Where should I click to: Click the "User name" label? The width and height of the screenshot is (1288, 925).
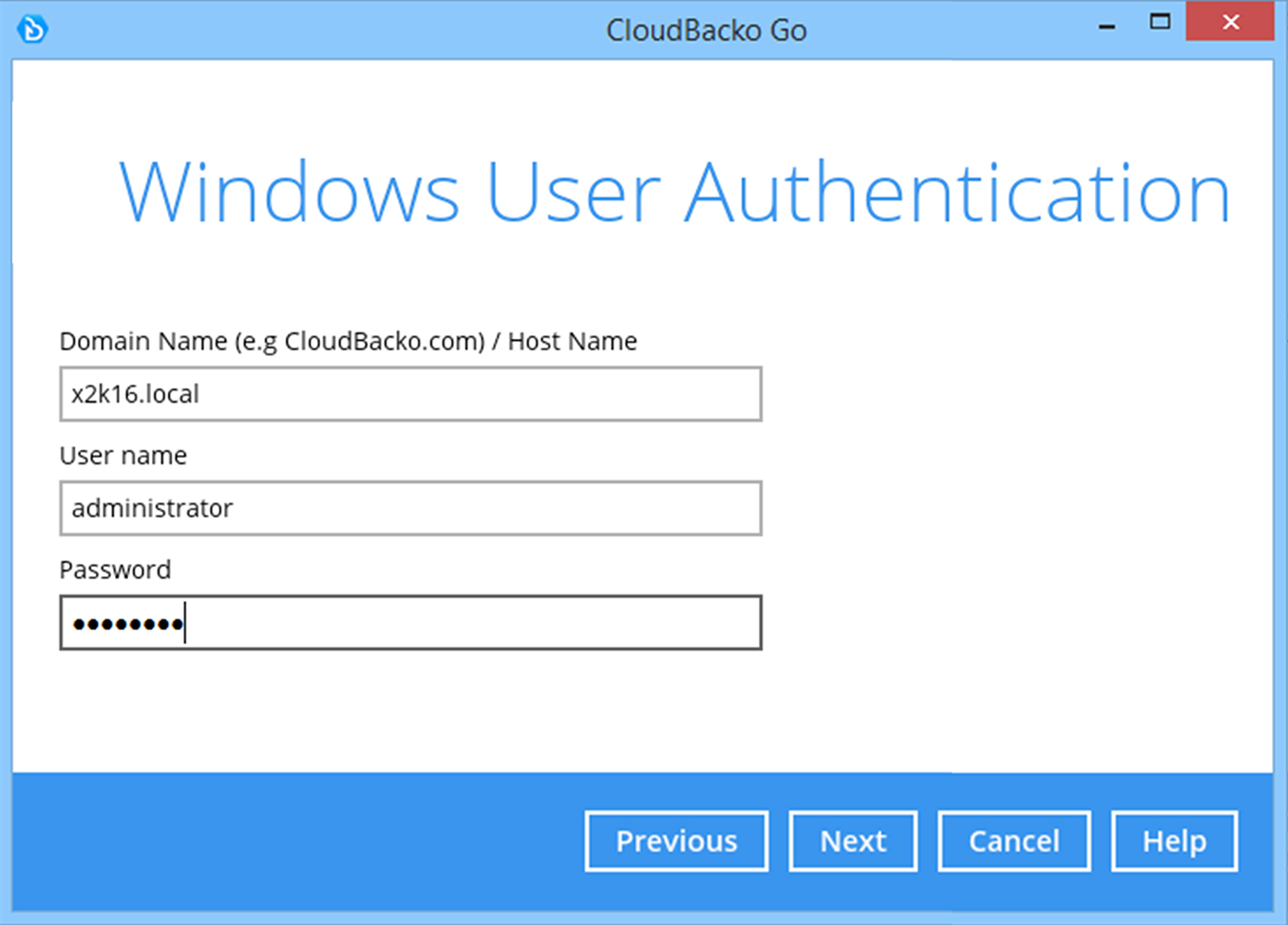(x=123, y=456)
